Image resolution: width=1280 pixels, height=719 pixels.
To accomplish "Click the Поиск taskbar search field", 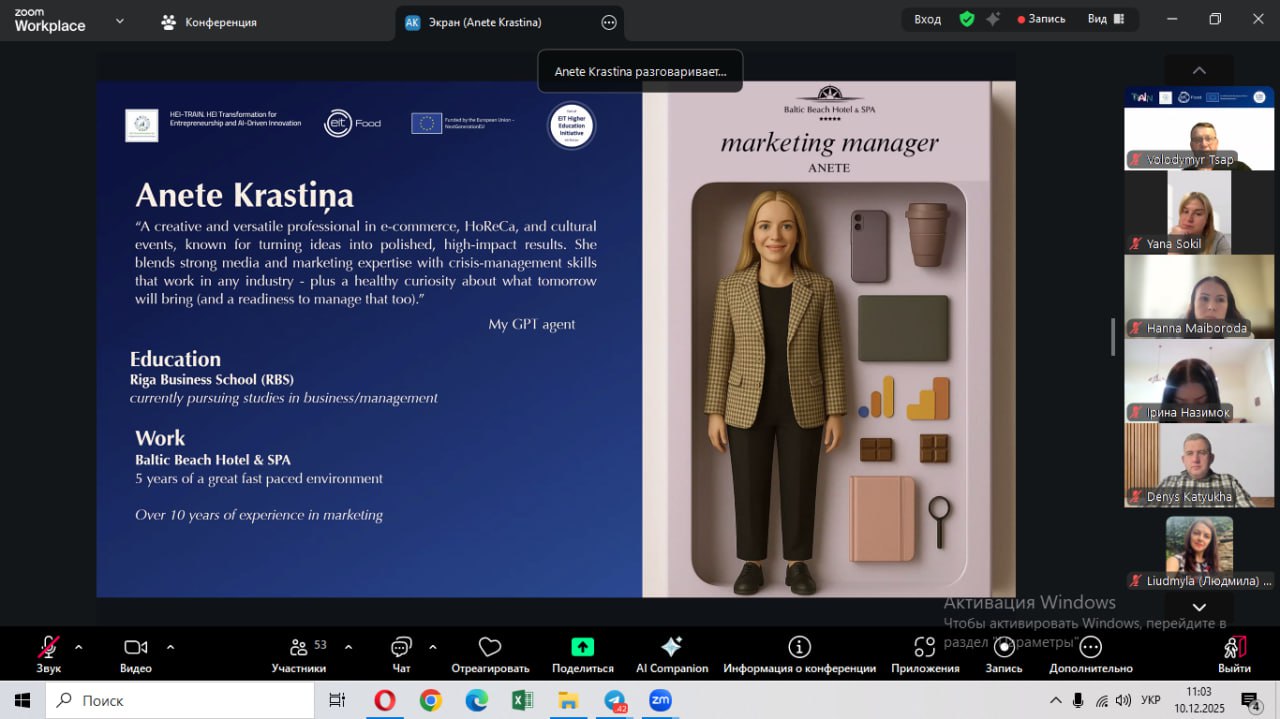I will coord(180,700).
